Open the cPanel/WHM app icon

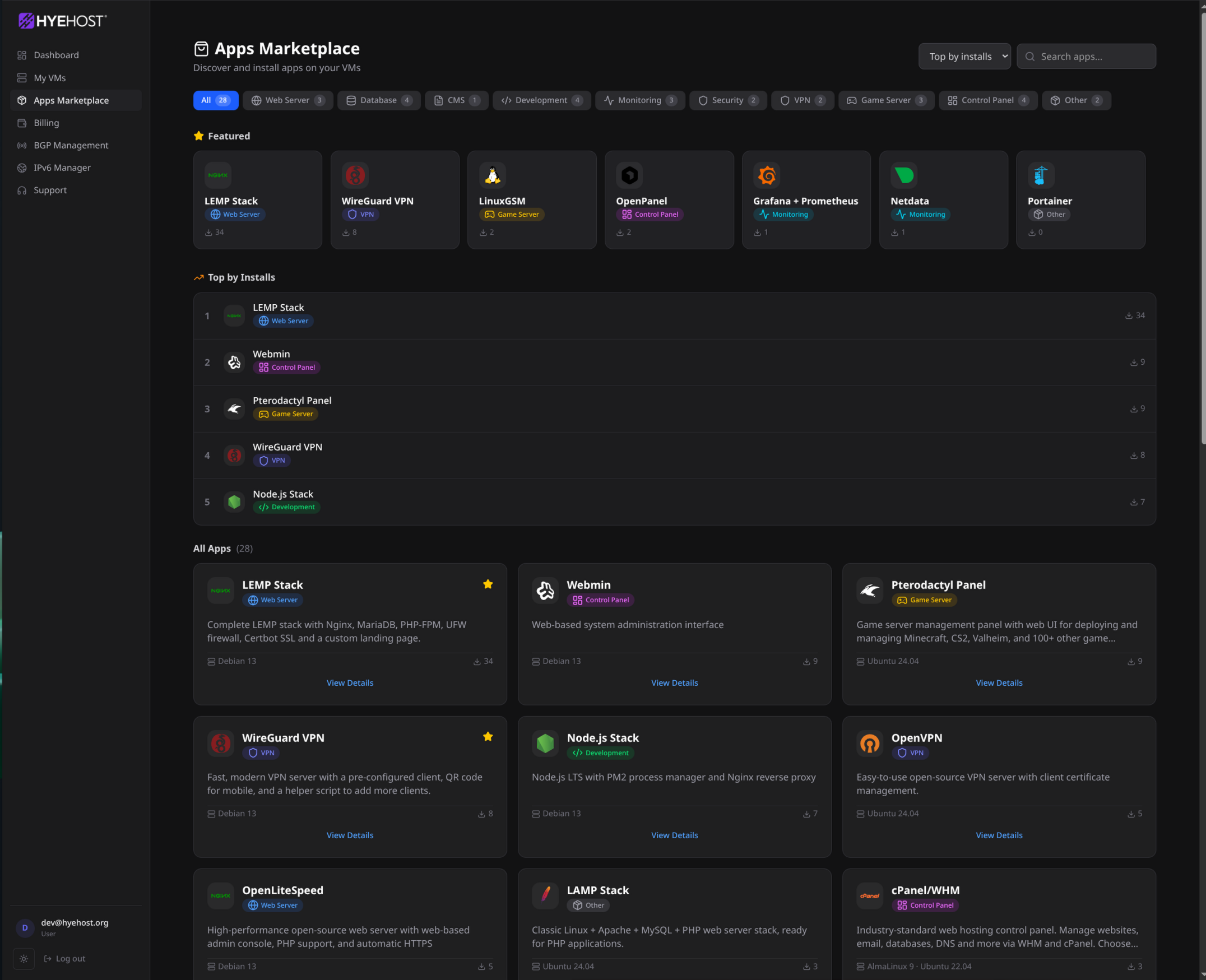coord(870,896)
